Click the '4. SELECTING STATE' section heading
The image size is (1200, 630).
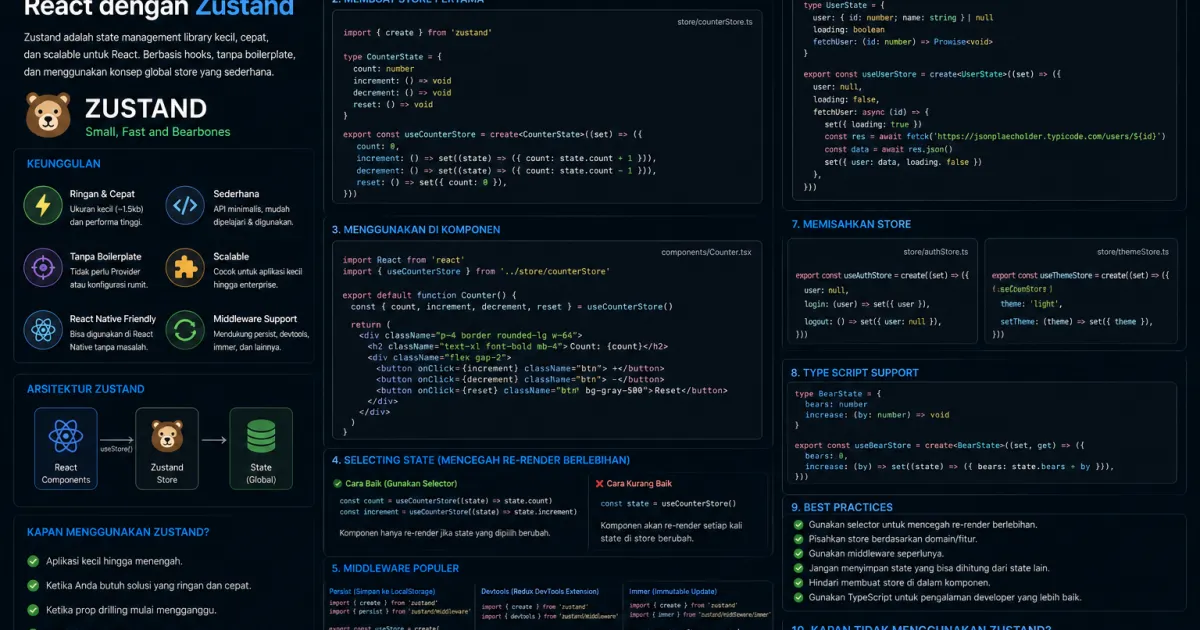(481, 460)
